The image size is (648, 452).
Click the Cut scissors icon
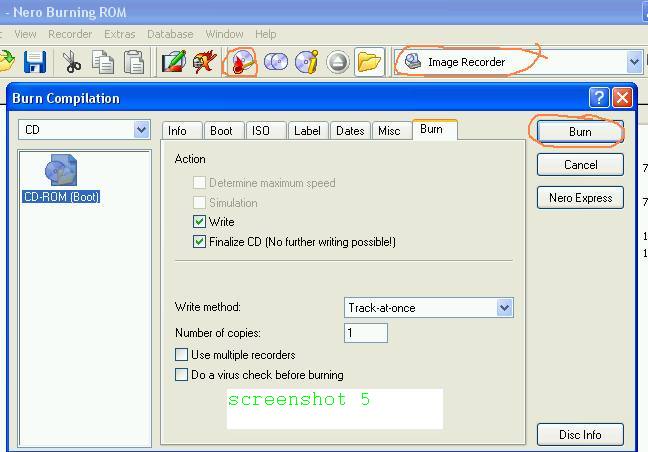(71, 62)
